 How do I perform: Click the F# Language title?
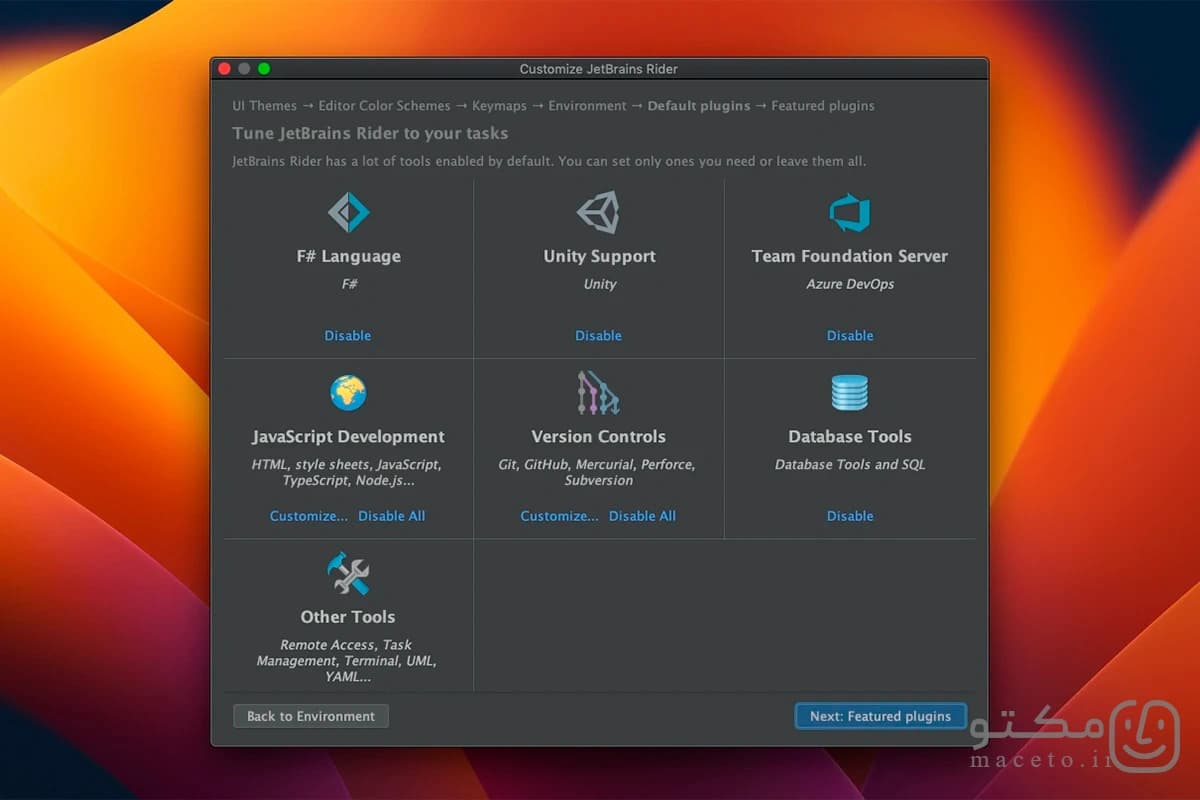point(348,256)
